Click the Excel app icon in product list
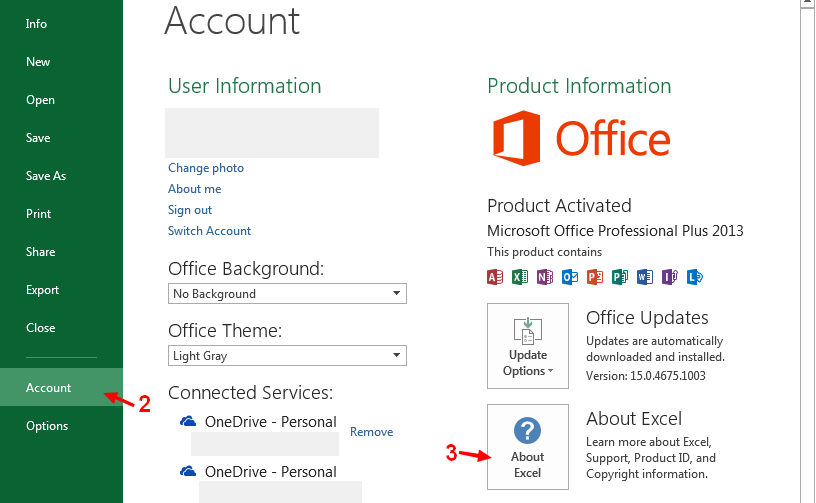The image size is (816, 503). tap(520, 277)
